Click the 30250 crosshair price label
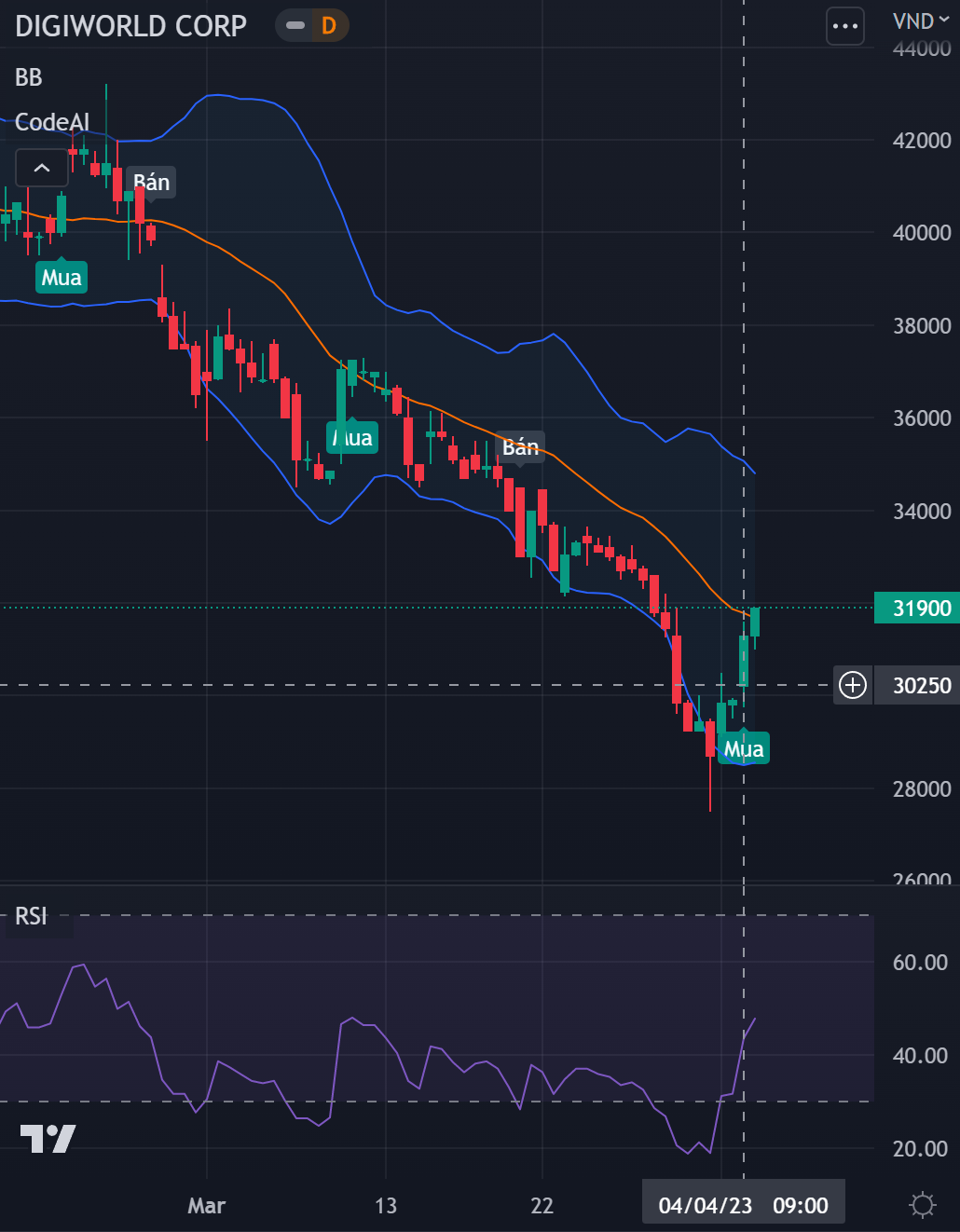This screenshot has height=1232, width=960. [x=917, y=686]
